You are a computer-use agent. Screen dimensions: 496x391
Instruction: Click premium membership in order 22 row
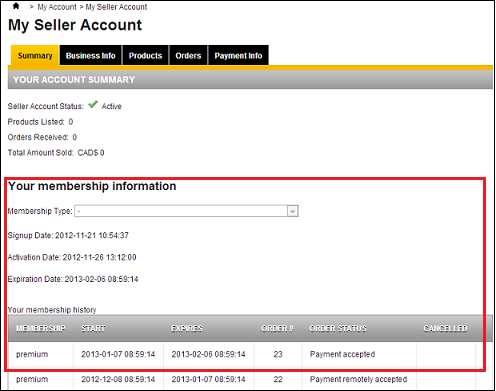point(32,380)
